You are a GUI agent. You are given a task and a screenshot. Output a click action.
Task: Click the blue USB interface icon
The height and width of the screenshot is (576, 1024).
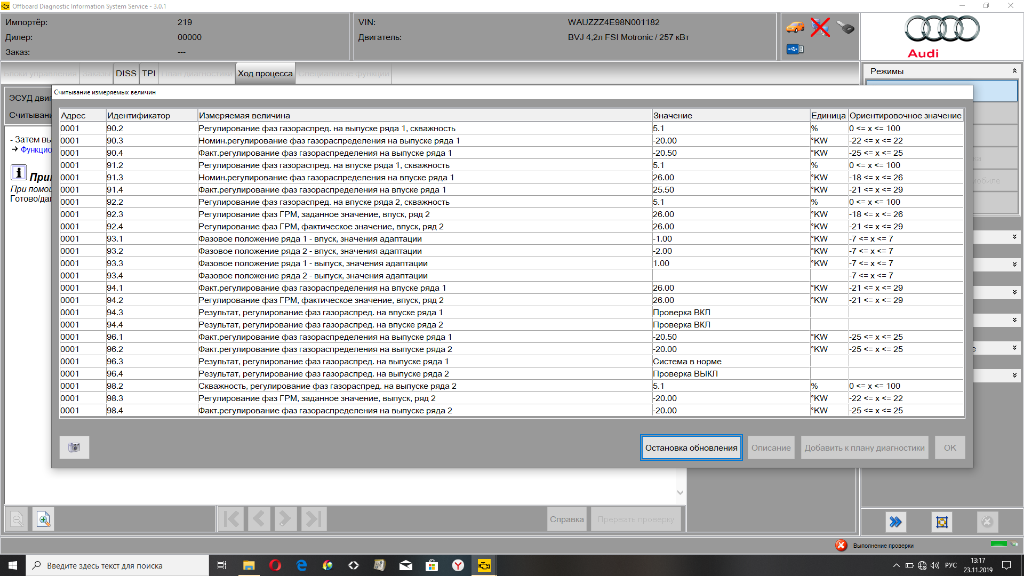pos(794,49)
